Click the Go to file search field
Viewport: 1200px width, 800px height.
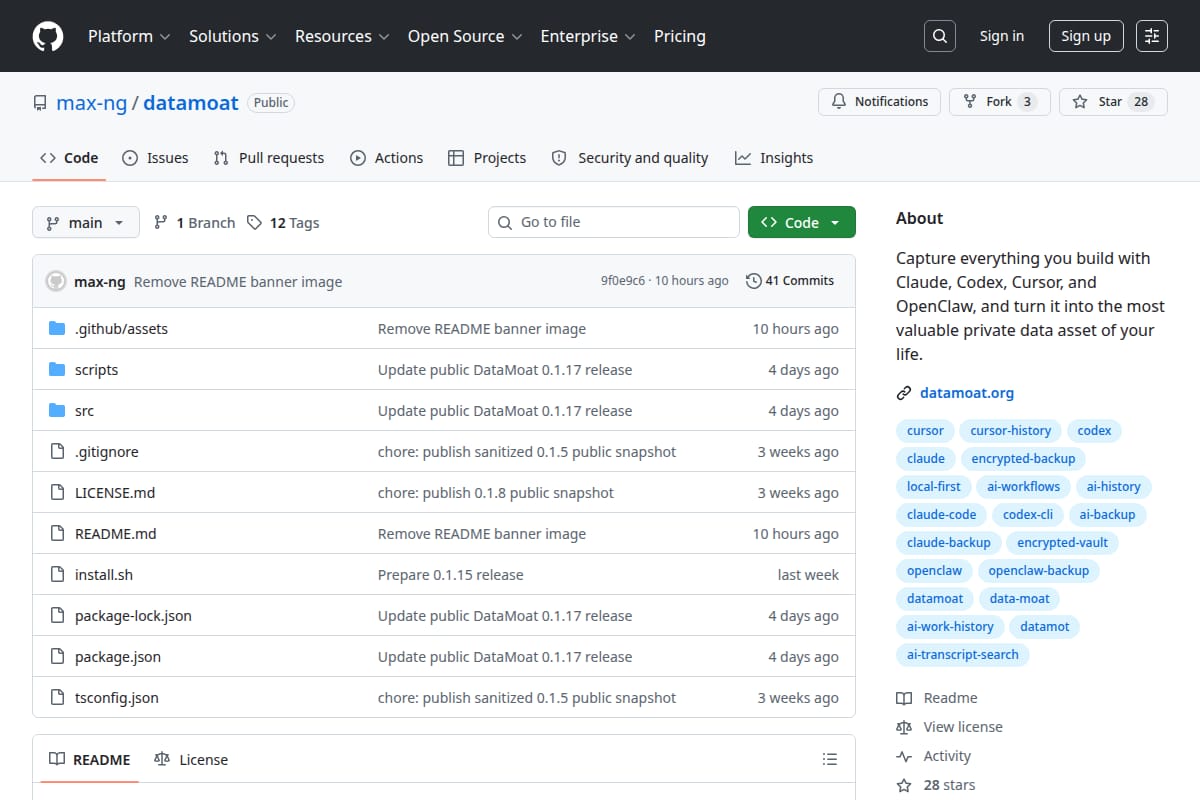click(614, 222)
